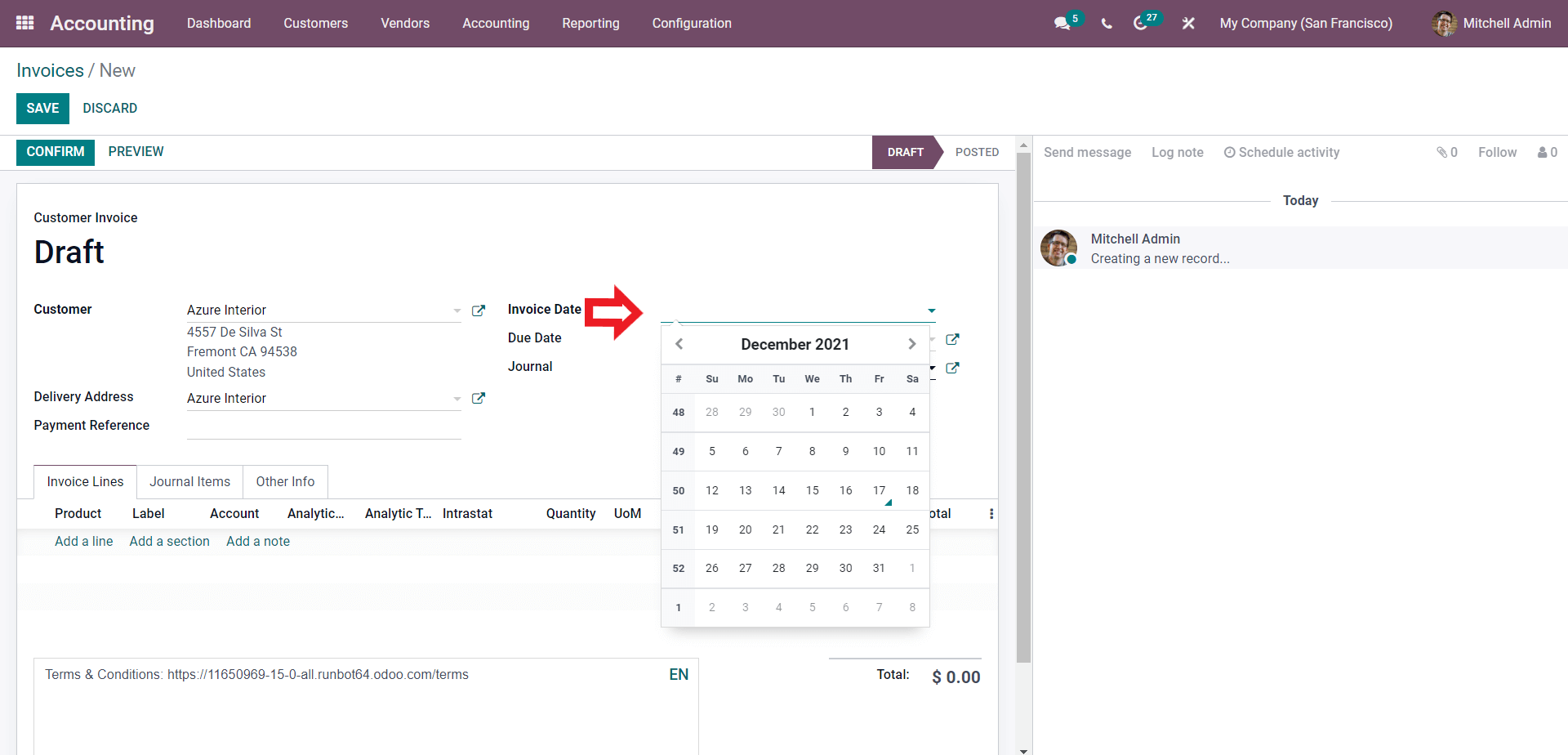Expand the Delivery Address dropdown arrow

[x=457, y=399]
